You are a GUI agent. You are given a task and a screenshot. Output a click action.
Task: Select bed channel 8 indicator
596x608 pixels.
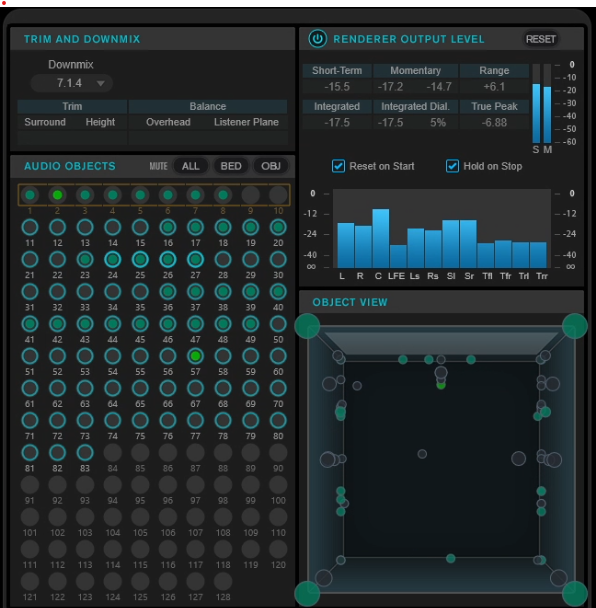pos(223,195)
